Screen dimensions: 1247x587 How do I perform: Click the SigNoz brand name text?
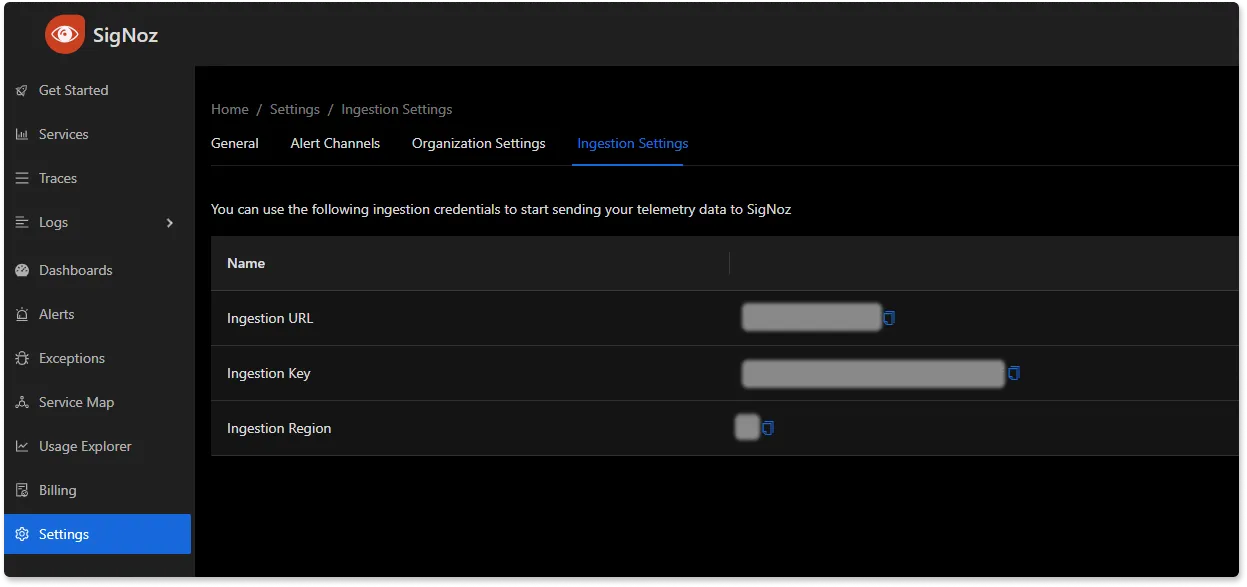(125, 36)
